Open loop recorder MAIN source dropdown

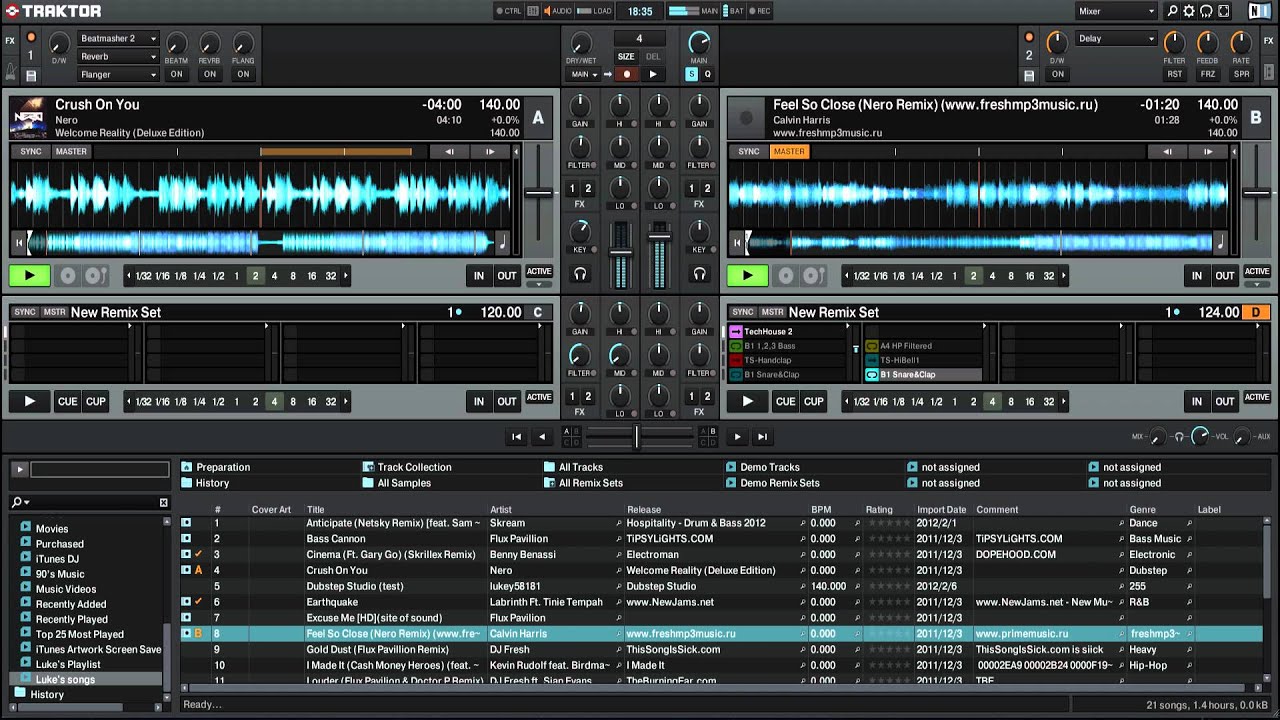tap(583, 74)
